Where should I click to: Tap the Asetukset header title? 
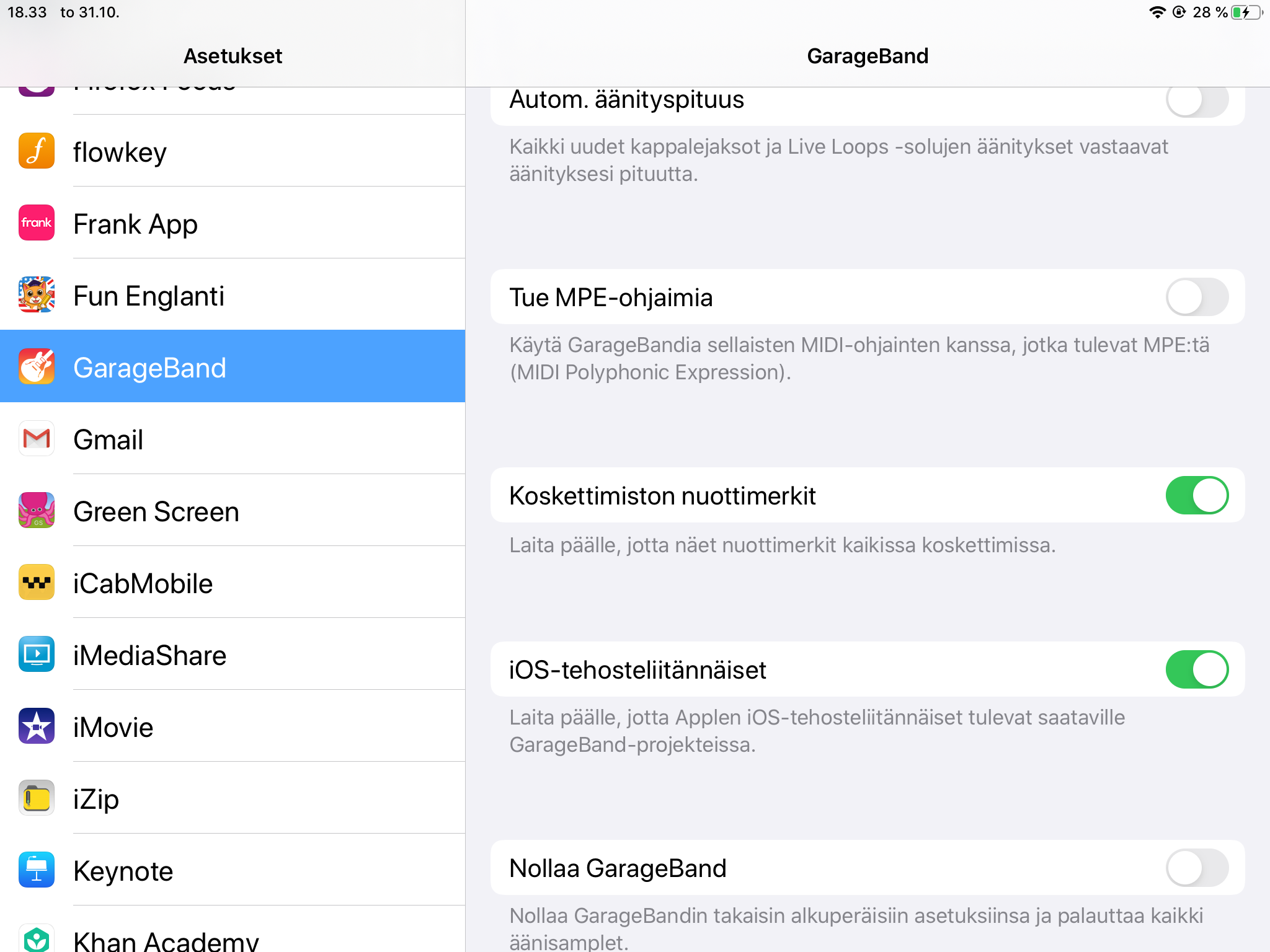233,56
